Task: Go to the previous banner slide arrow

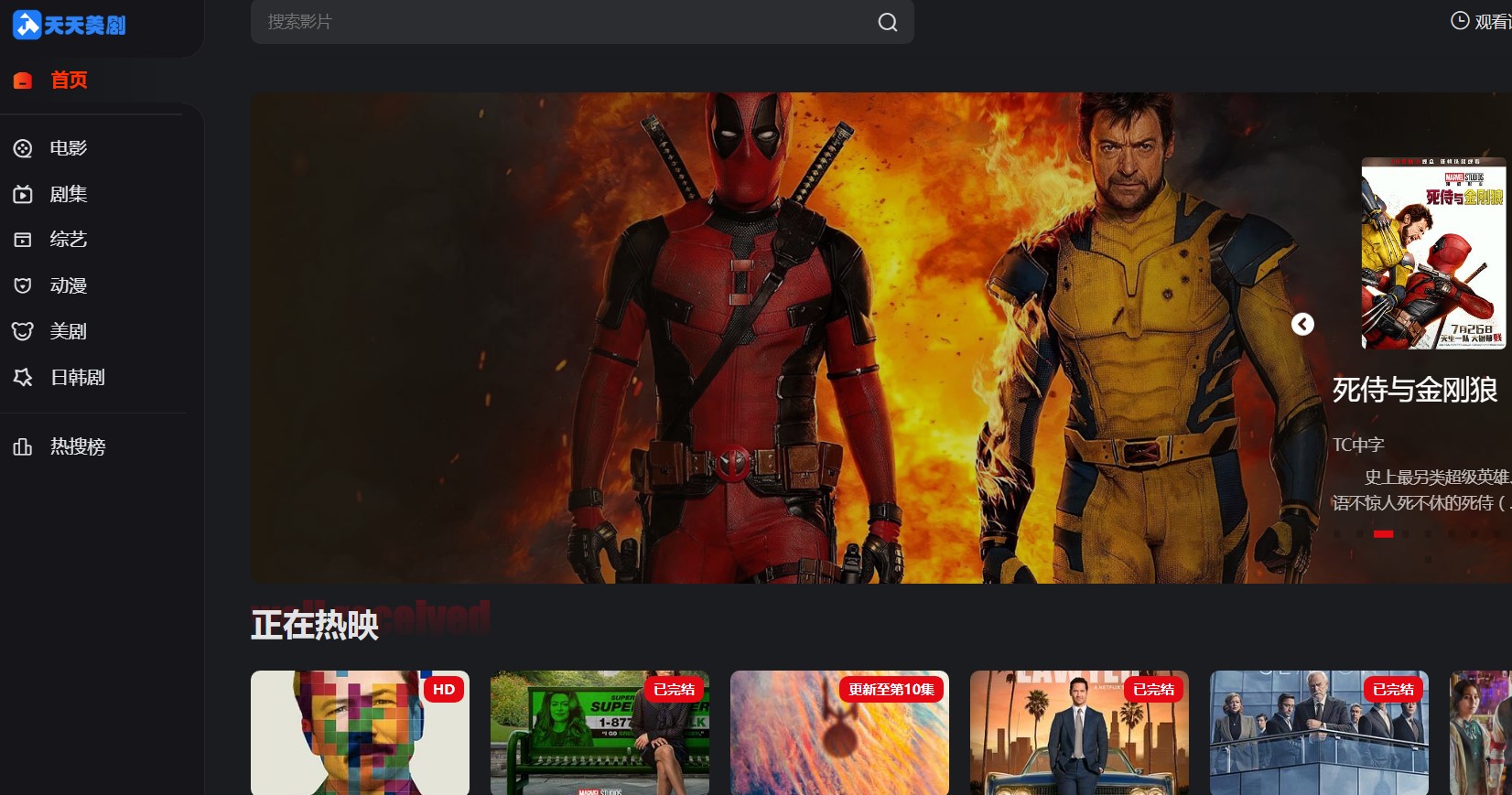Action: 1302,324
